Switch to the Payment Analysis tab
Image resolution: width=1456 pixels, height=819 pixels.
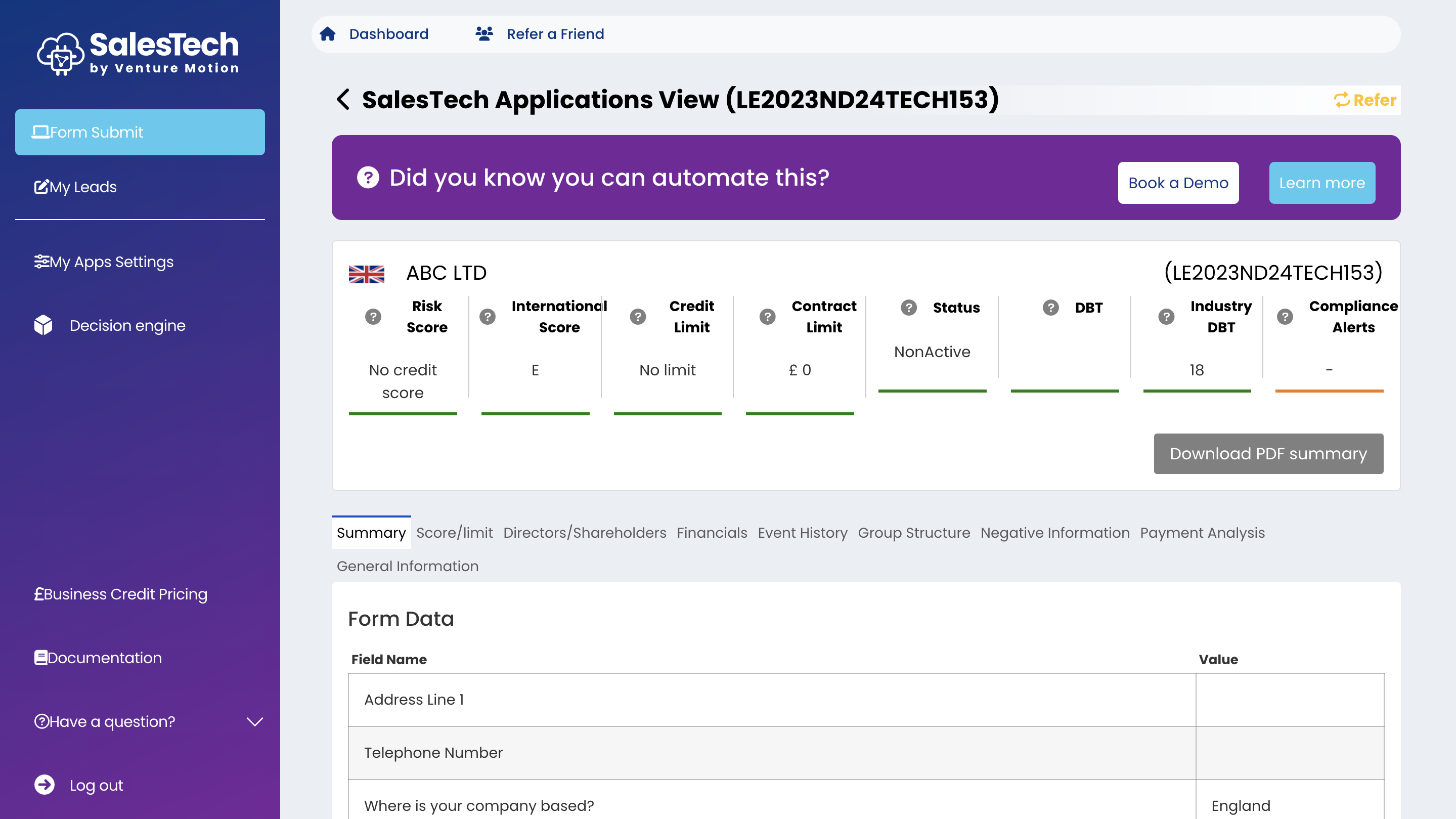coord(1202,533)
